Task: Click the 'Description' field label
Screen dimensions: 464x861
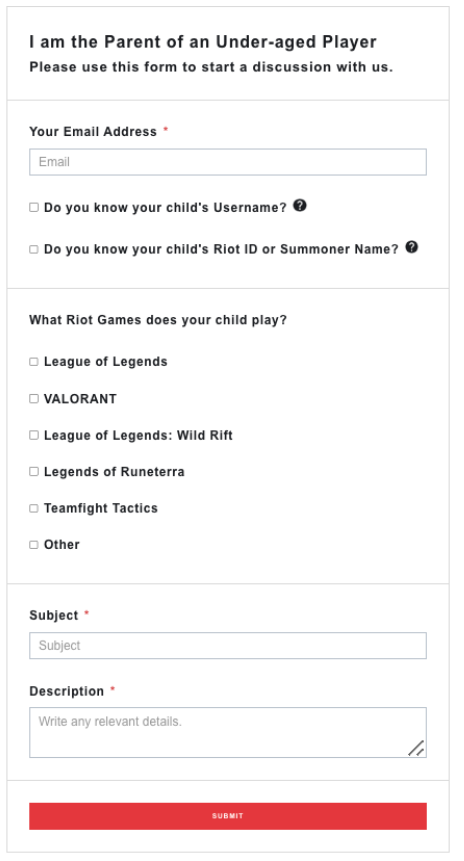Action: (x=66, y=691)
